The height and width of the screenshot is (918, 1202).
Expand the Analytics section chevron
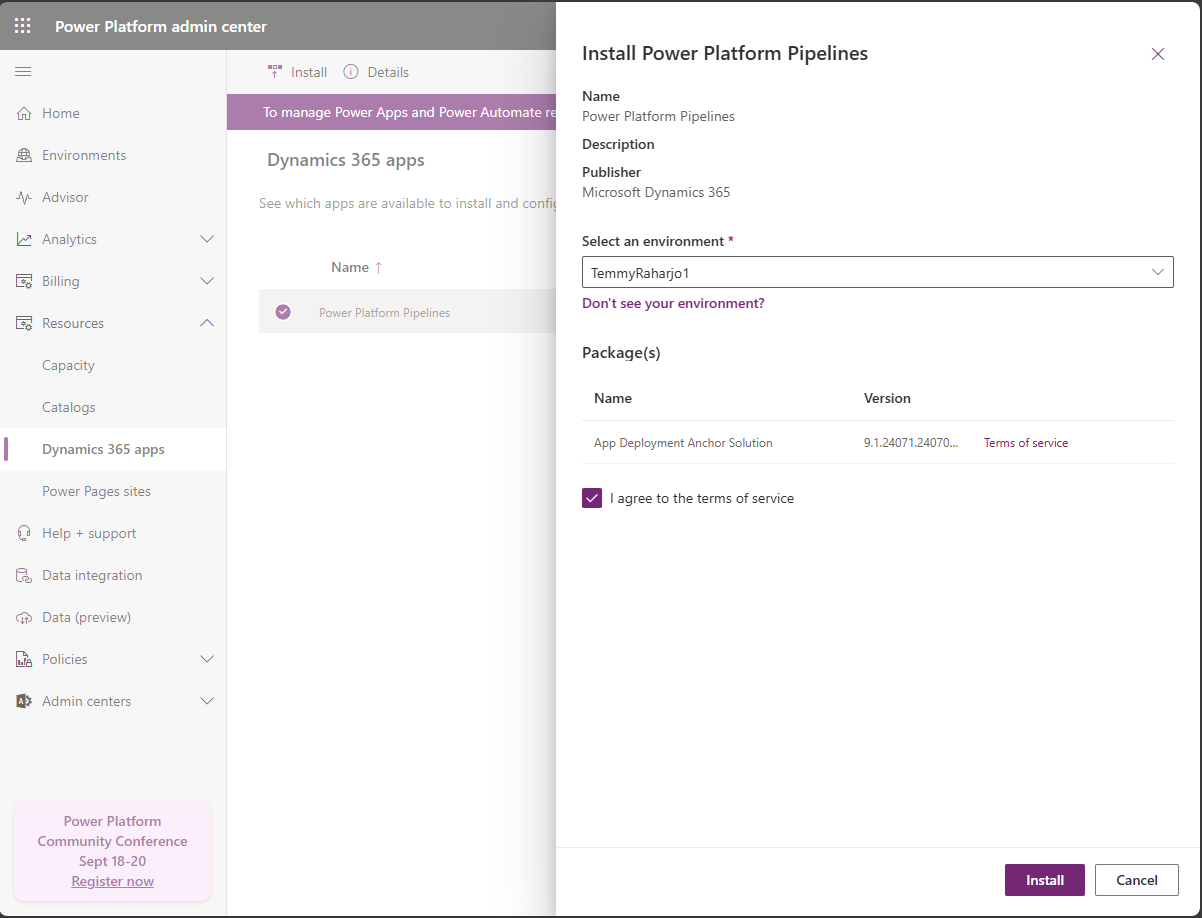[207, 239]
